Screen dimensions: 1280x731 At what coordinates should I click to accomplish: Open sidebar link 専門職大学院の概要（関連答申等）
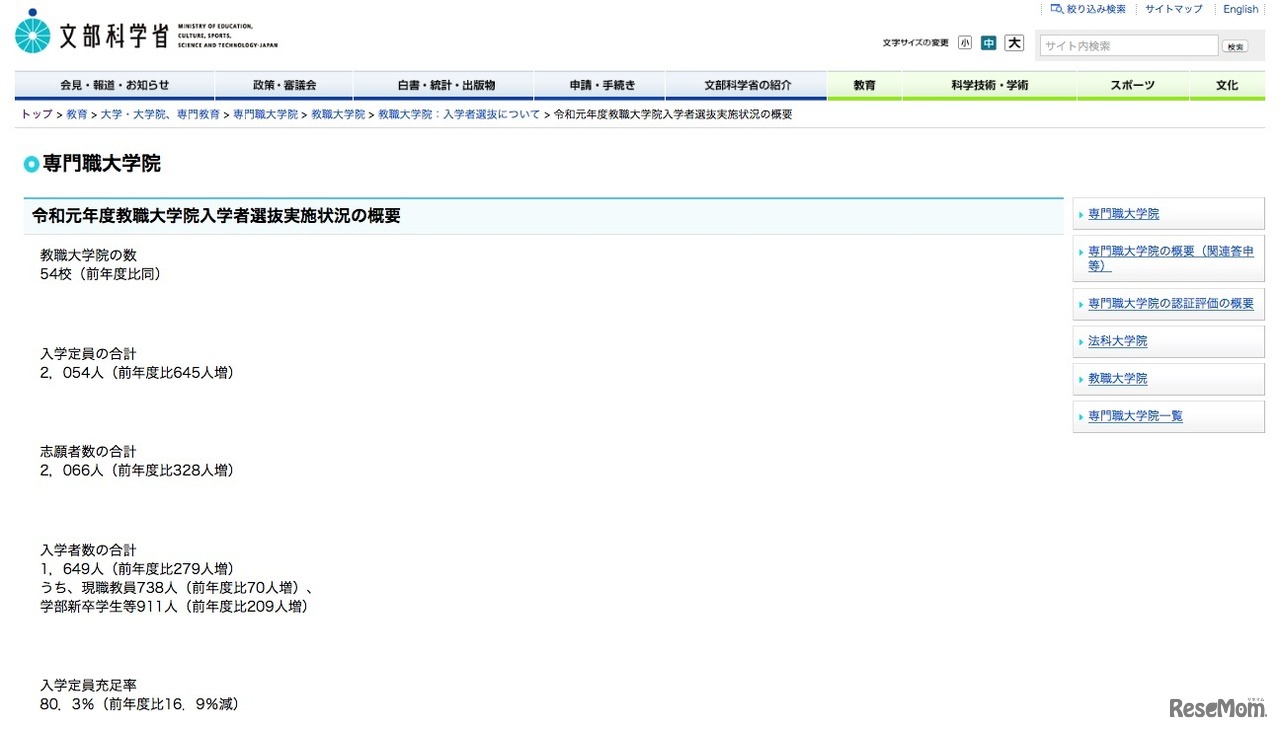coord(1171,258)
